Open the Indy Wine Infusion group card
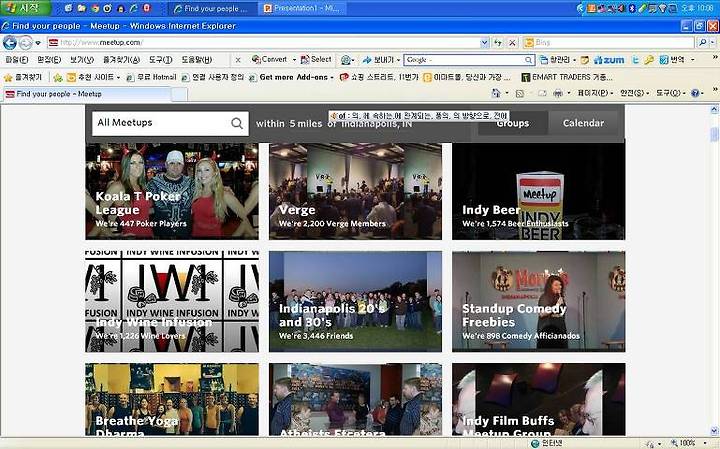This screenshot has height=449, width=720. (172, 301)
